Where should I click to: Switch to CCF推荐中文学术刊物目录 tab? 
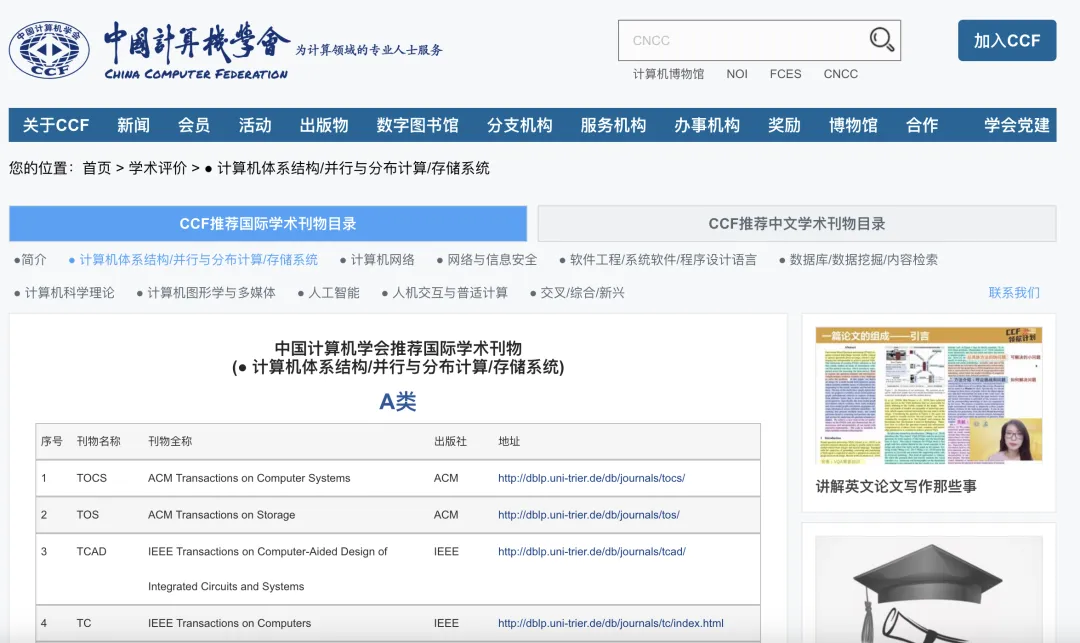click(796, 224)
